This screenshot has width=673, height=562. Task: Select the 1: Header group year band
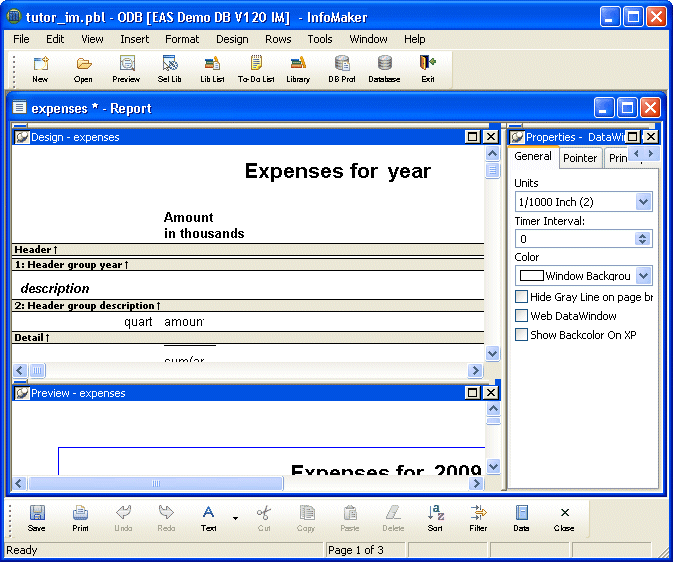coord(248,264)
